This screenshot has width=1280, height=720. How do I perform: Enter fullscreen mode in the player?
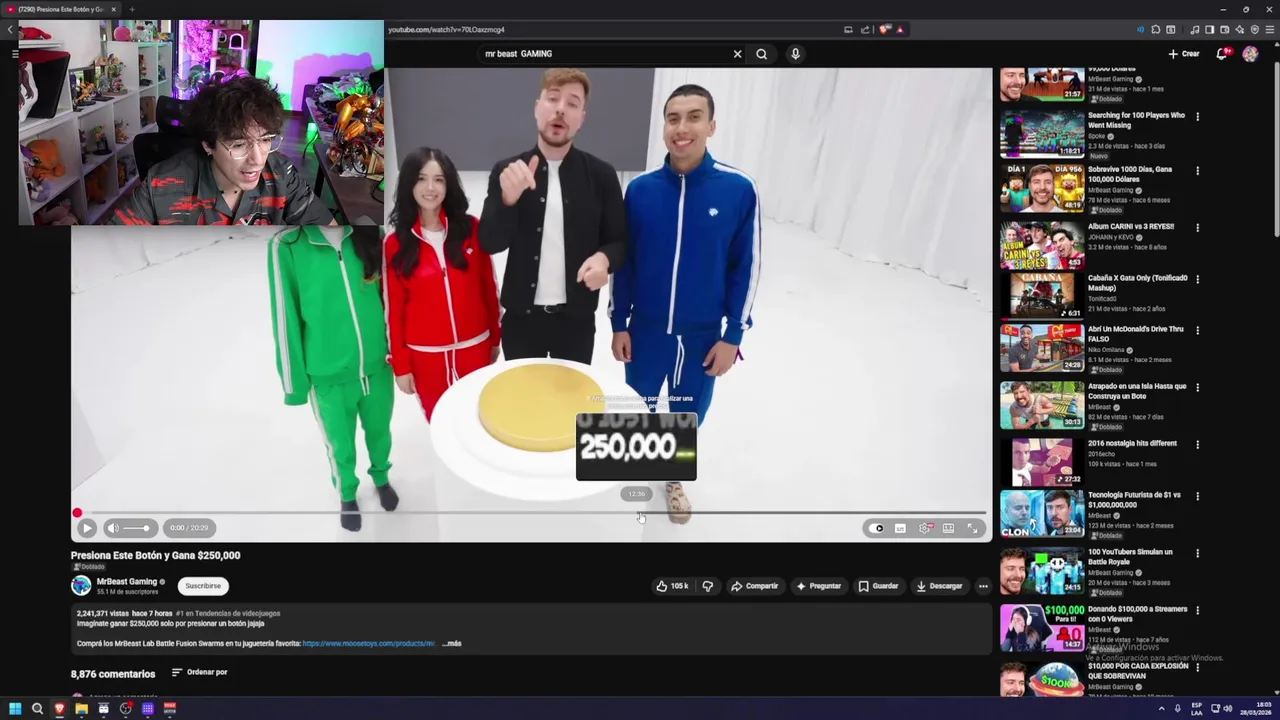point(972,528)
